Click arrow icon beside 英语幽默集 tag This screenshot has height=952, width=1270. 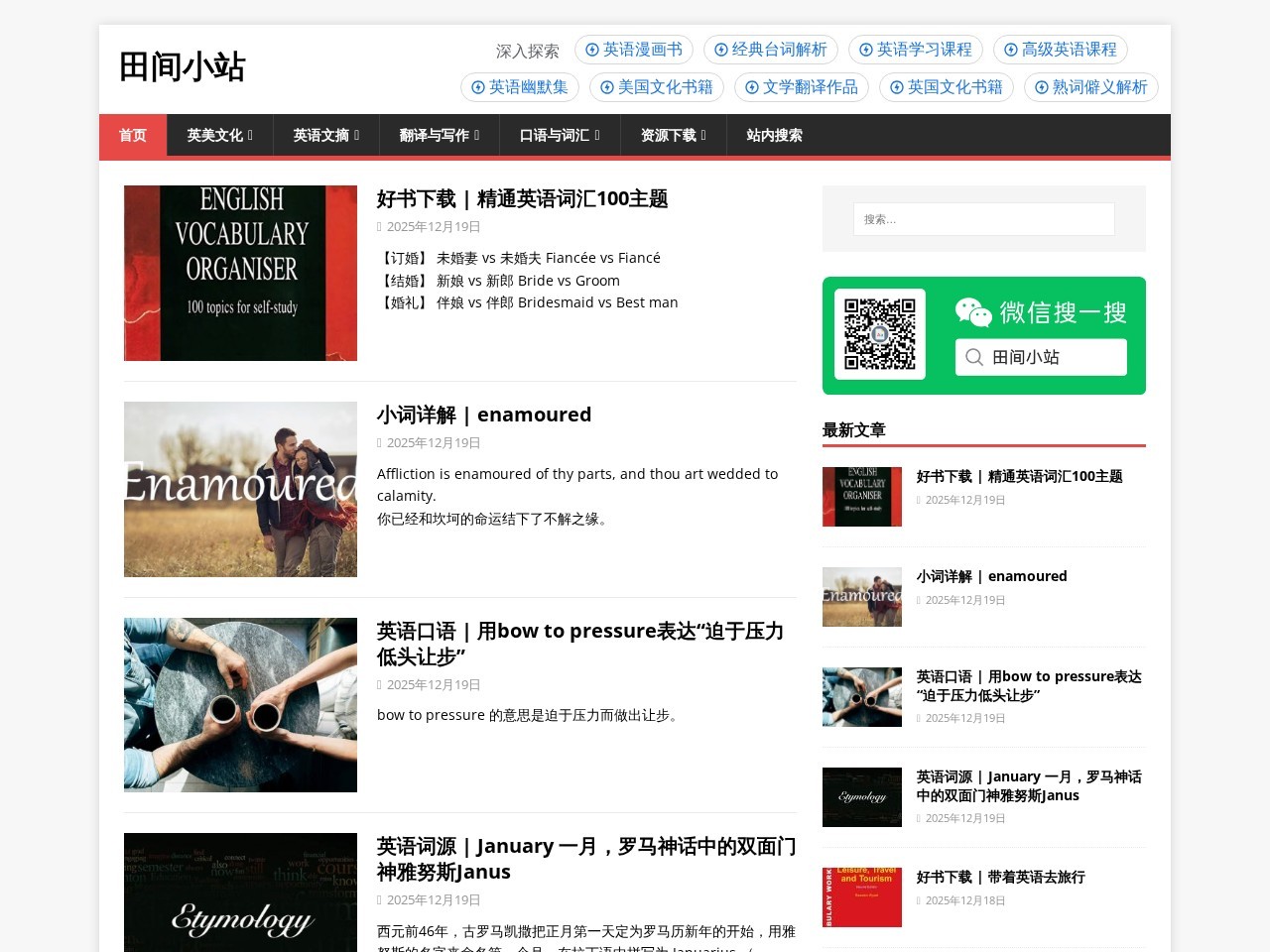coord(478,87)
